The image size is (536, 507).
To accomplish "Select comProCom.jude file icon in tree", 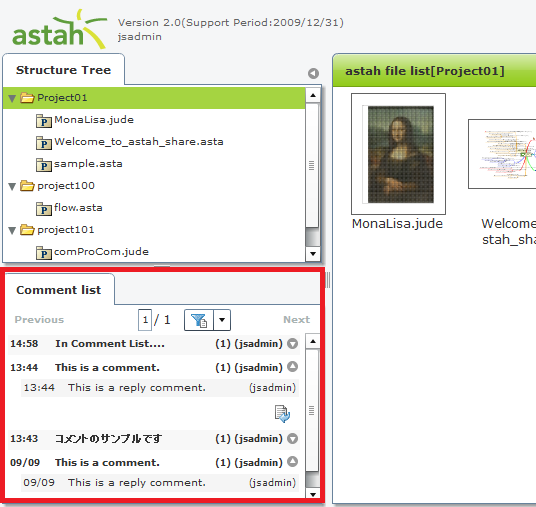I will tap(44, 253).
